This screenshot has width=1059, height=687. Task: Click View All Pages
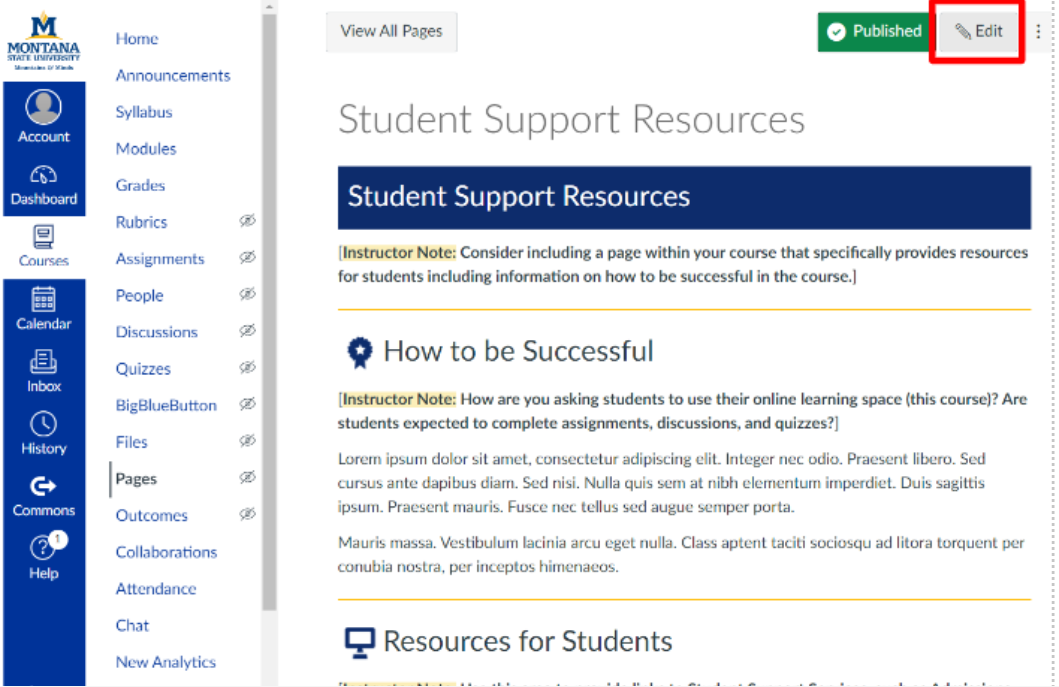click(x=391, y=31)
